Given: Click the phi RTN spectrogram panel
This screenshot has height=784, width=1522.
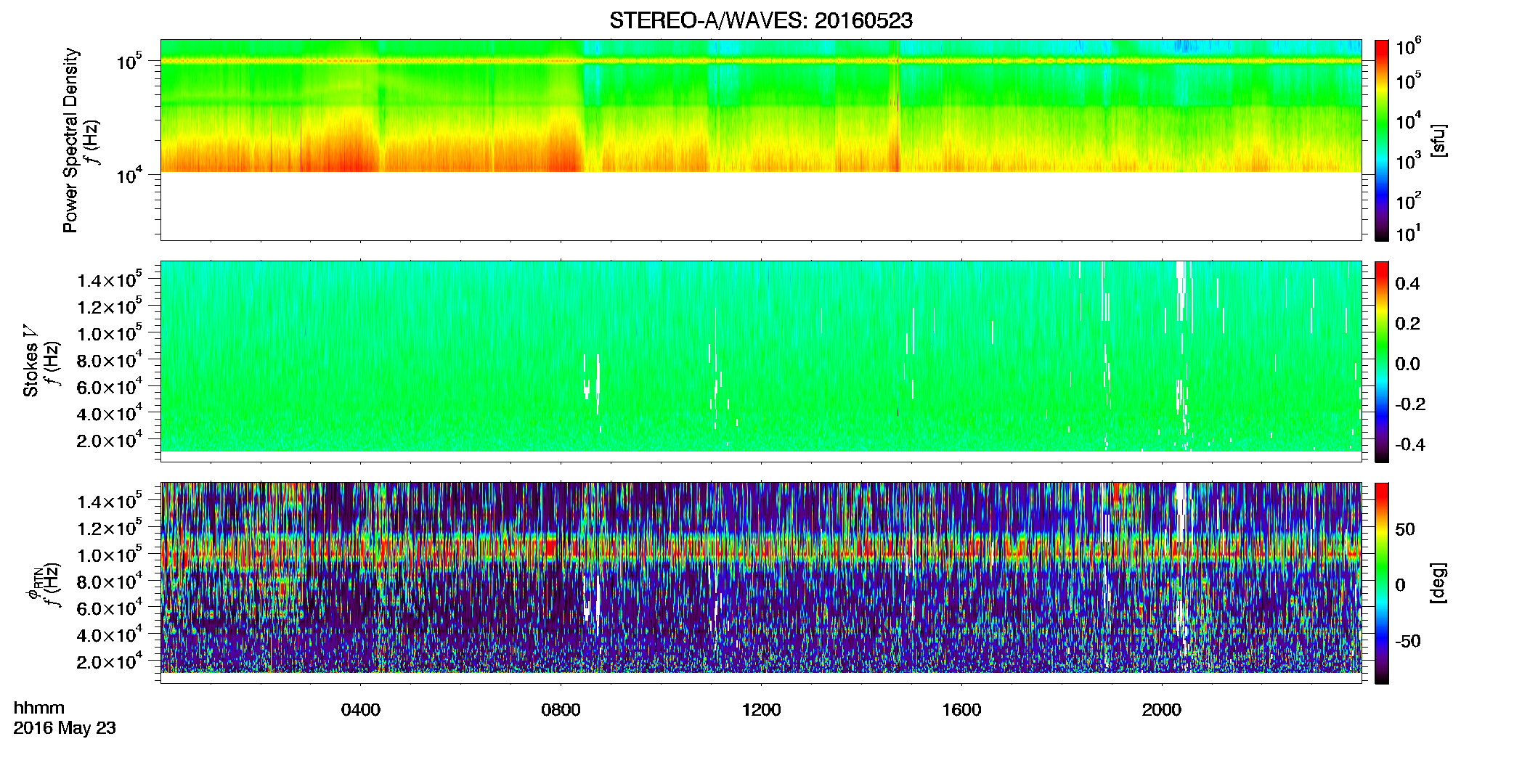Looking at the screenshot, I should (x=761, y=583).
